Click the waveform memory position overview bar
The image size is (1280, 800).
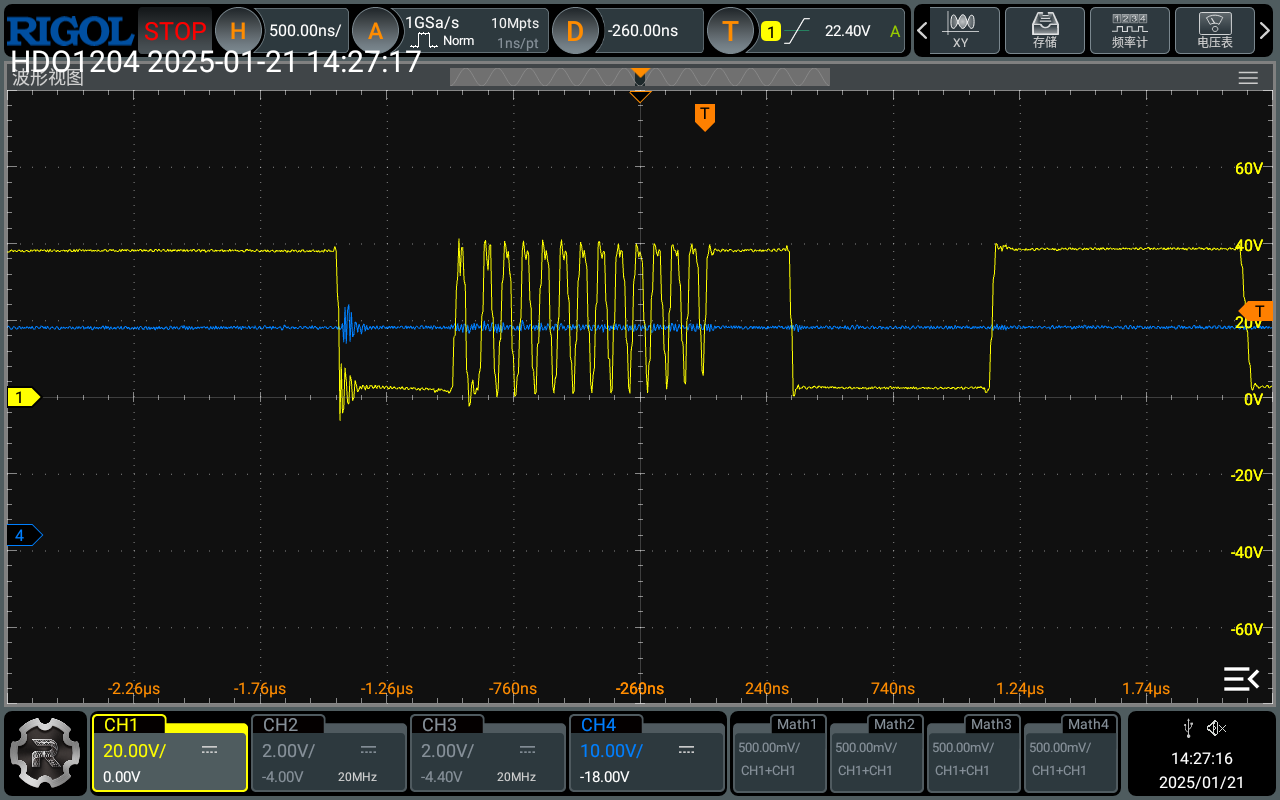click(x=640, y=77)
